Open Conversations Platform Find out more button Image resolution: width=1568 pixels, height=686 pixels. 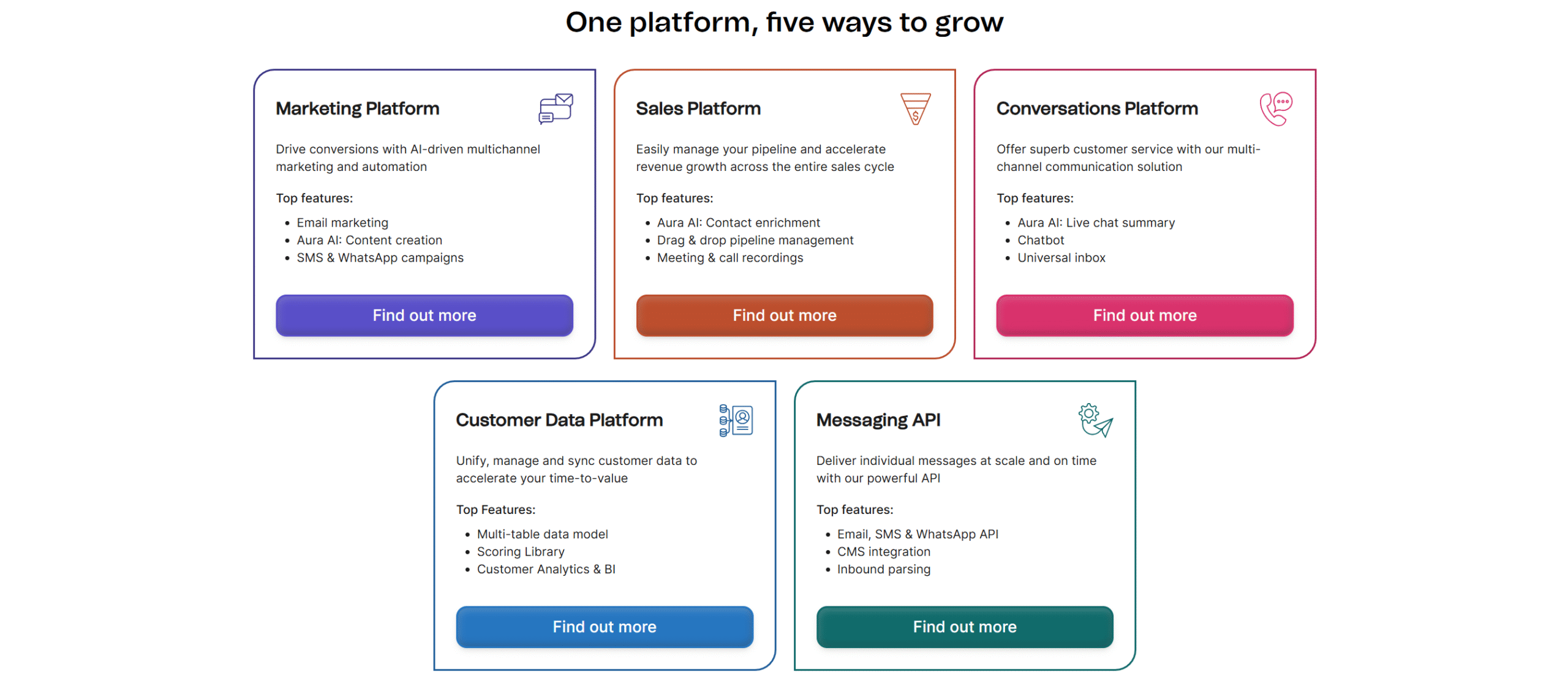[x=1144, y=315]
